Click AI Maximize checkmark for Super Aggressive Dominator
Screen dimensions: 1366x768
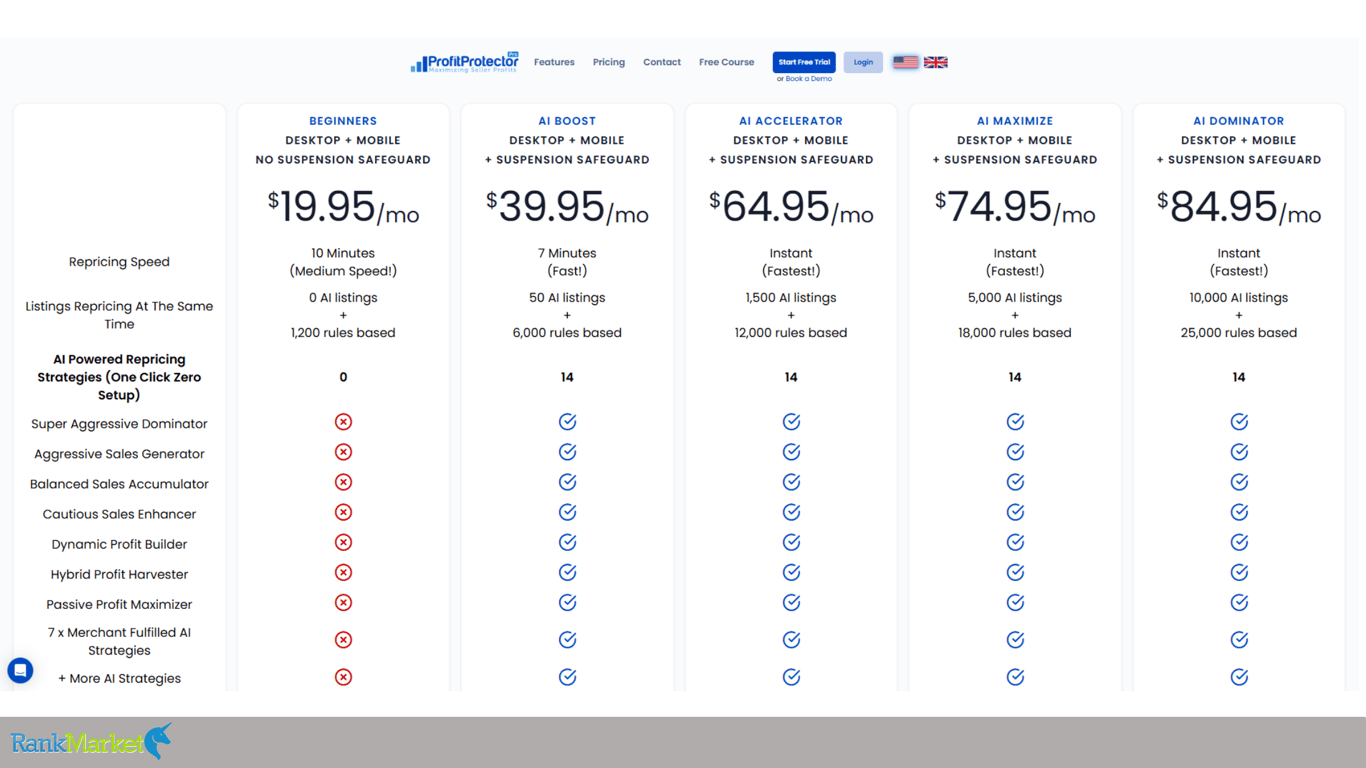click(x=1015, y=422)
